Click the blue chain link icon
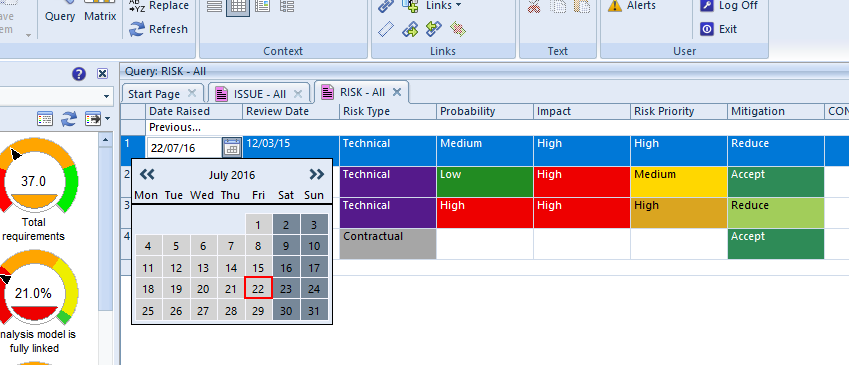 (386, 6)
